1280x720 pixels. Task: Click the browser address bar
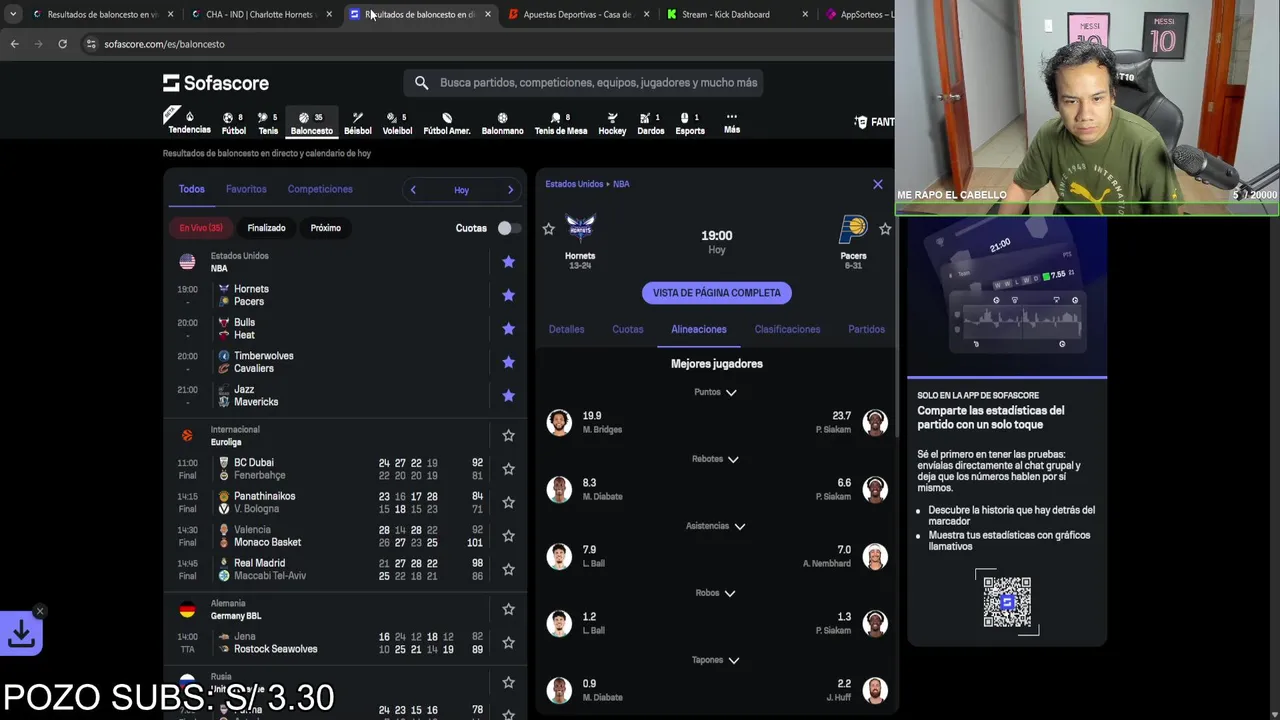coord(480,44)
